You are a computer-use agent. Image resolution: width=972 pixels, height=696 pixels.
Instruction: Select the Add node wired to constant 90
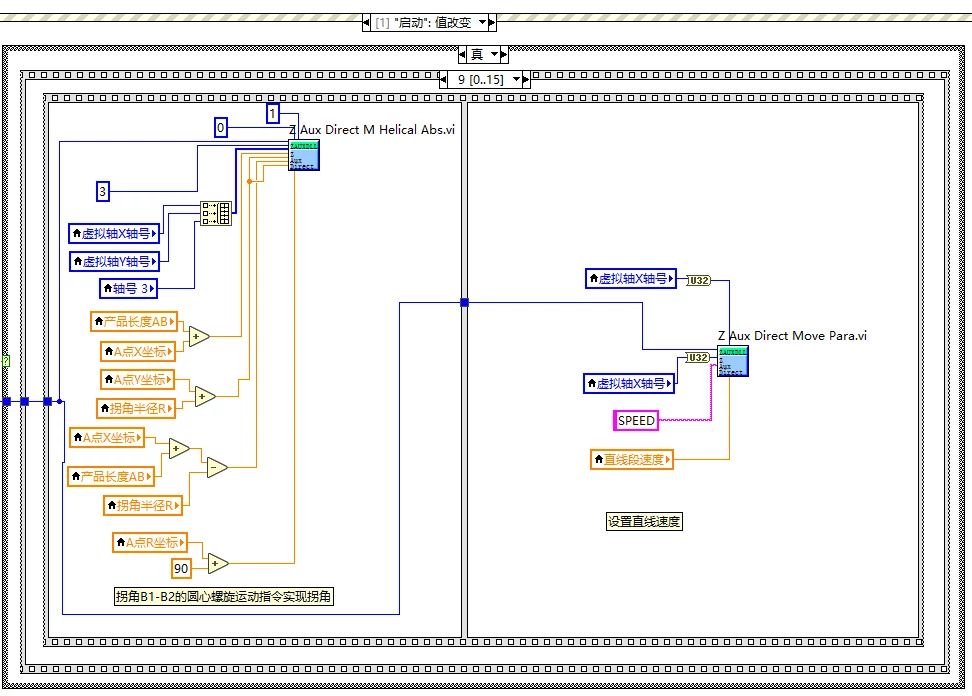coord(218,563)
